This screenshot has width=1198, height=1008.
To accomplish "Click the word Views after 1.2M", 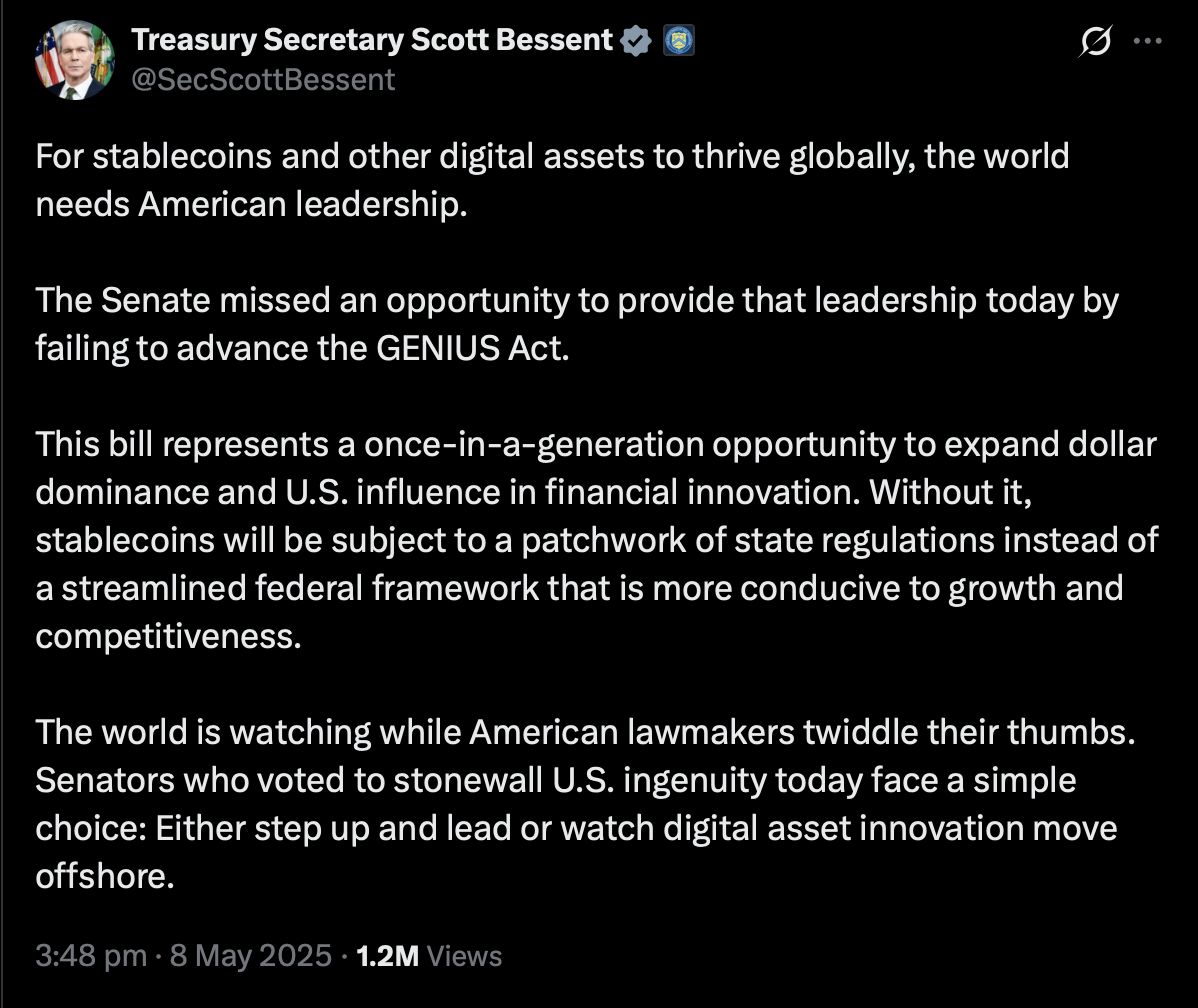I will click(x=464, y=956).
